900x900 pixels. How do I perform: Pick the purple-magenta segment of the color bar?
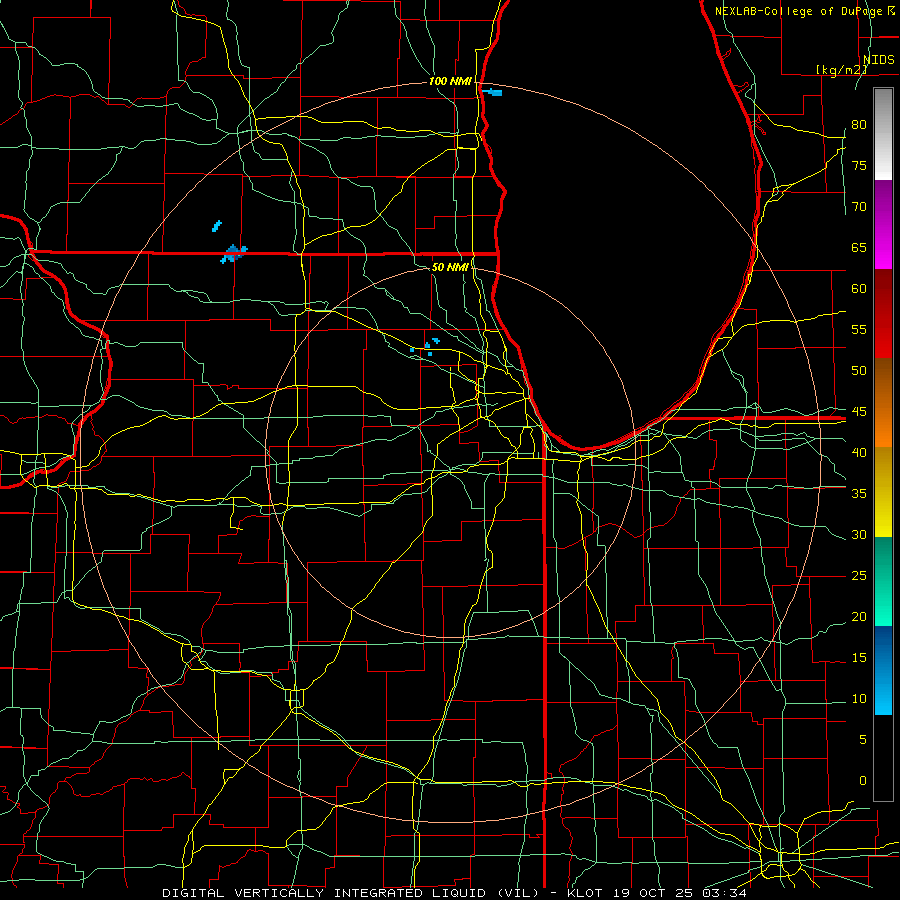click(x=883, y=224)
